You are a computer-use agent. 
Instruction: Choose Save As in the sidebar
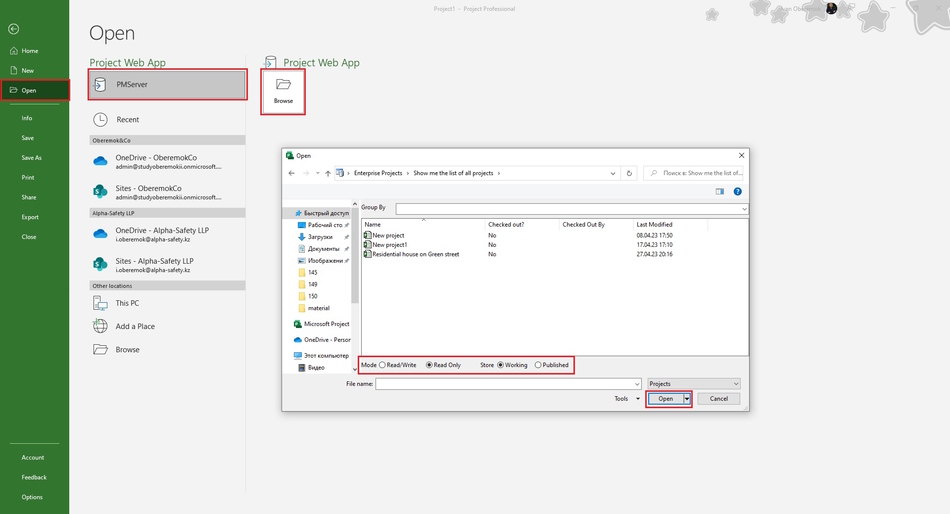(x=32, y=158)
